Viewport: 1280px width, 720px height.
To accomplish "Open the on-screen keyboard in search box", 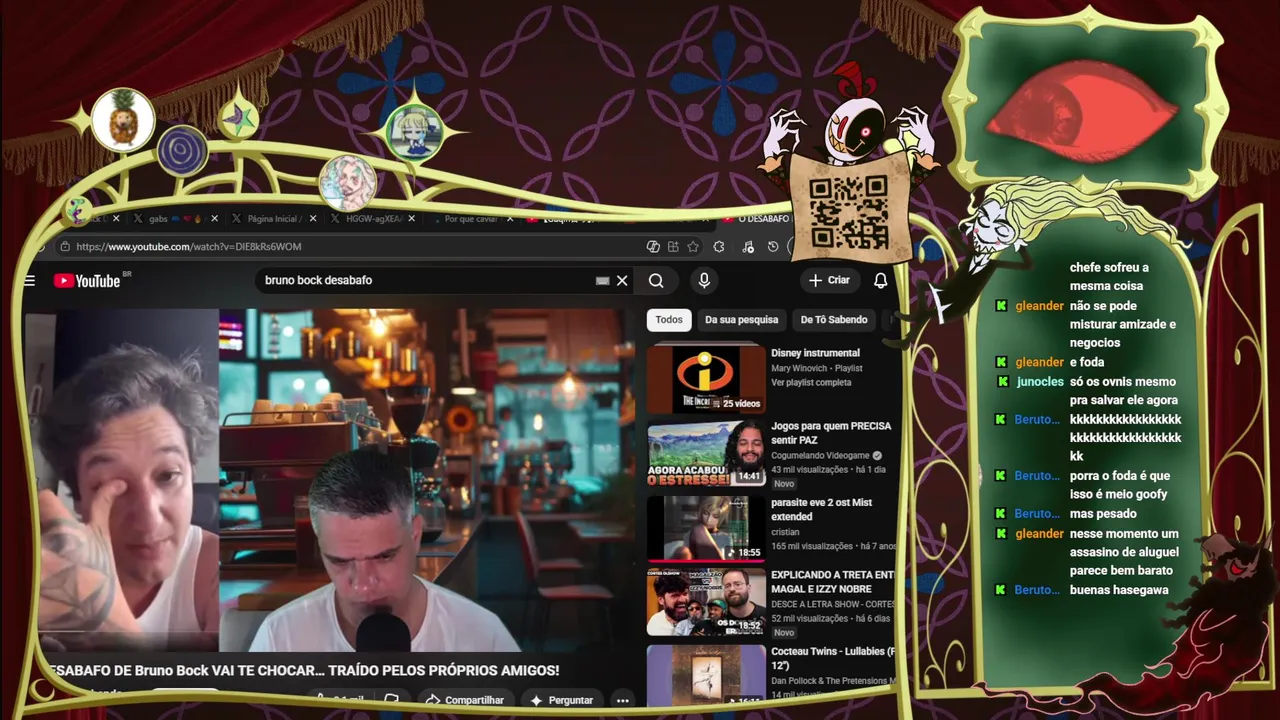I will (602, 281).
